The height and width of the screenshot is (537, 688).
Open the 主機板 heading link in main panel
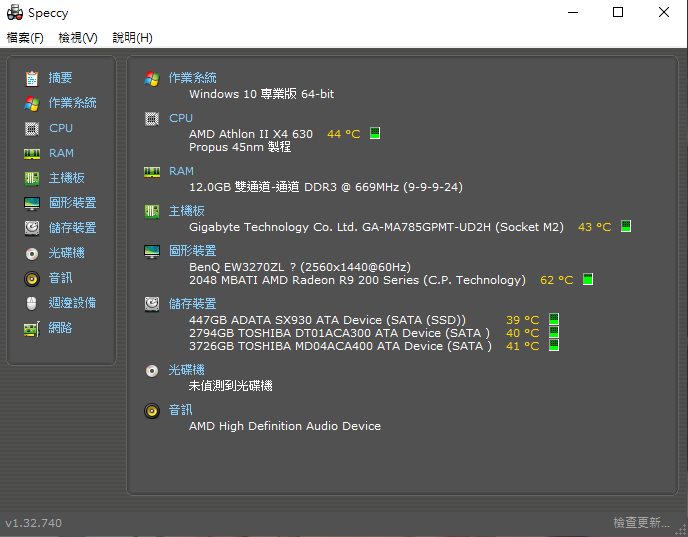pyautogui.click(x=186, y=211)
